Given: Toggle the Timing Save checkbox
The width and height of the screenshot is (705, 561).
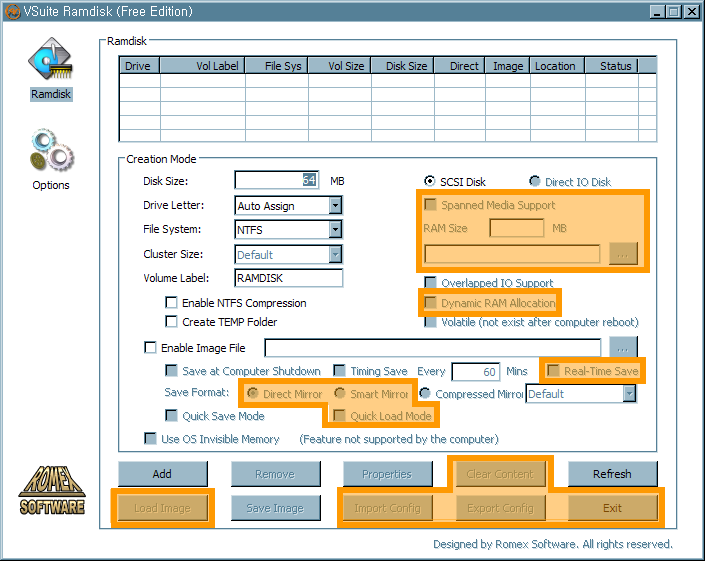Looking at the screenshot, I should (x=339, y=371).
